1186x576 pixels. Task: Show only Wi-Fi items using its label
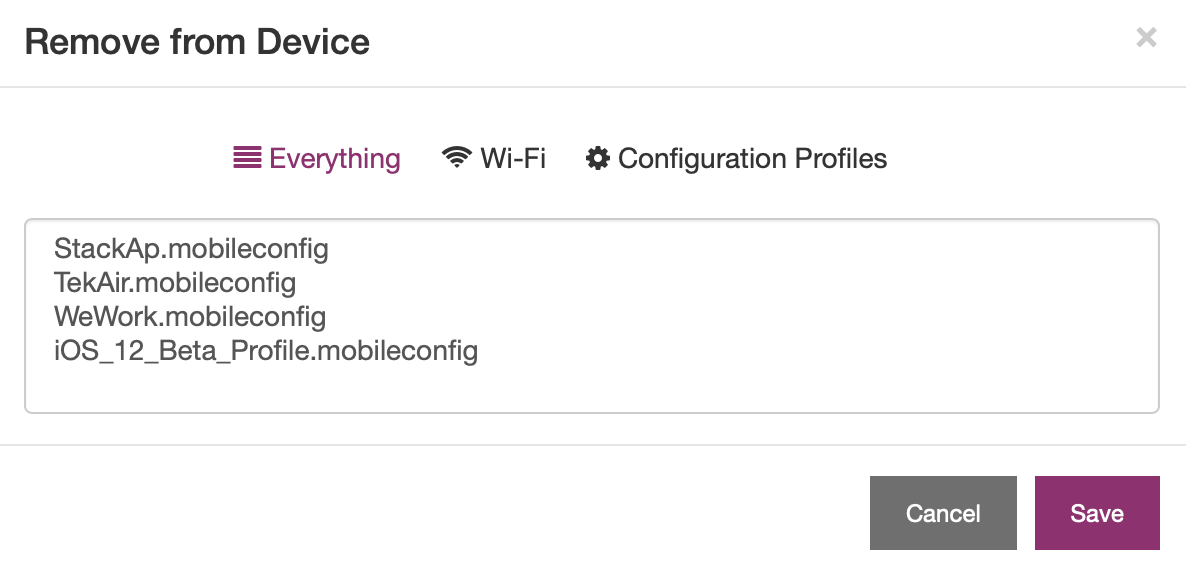[513, 158]
